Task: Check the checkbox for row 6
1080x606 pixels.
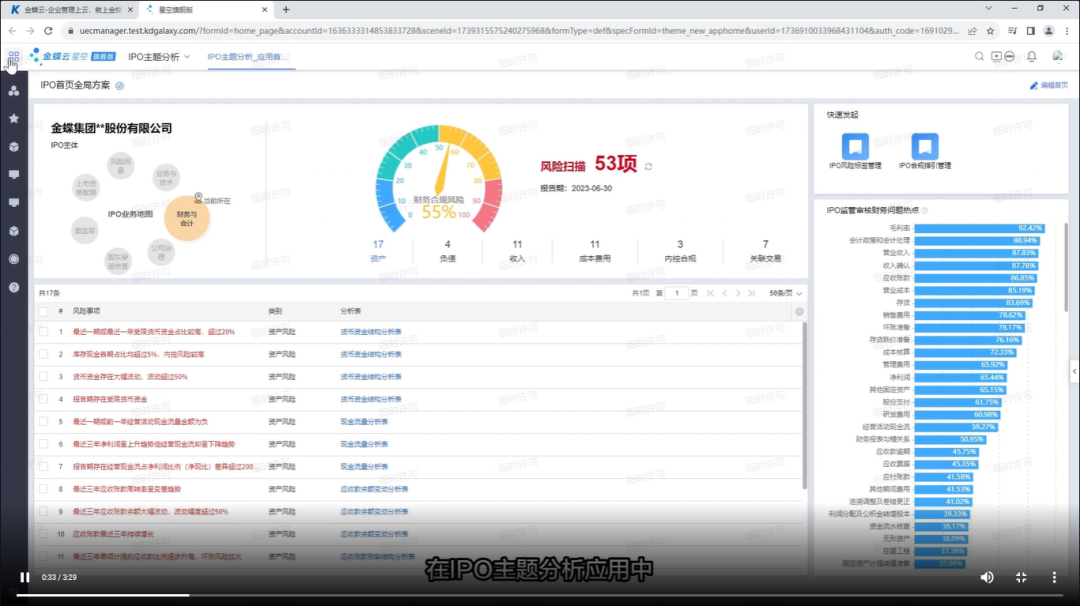Action: (44, 444)
